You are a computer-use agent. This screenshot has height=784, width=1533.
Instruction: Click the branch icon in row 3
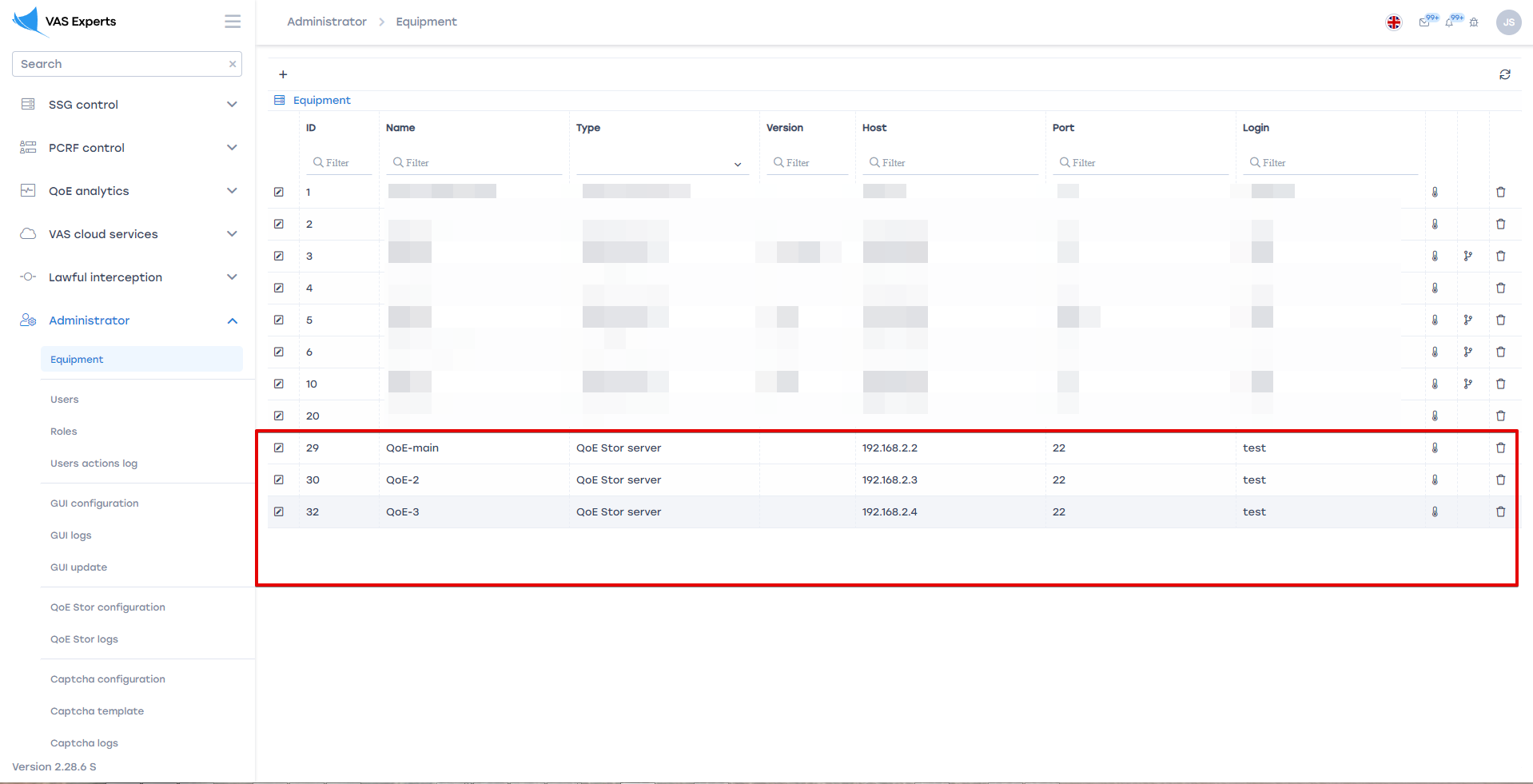coord(1467,256)
